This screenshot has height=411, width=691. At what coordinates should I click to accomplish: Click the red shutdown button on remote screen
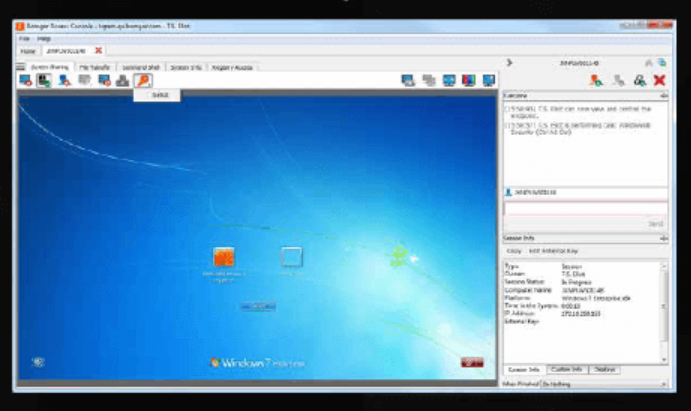pos(472,362)
